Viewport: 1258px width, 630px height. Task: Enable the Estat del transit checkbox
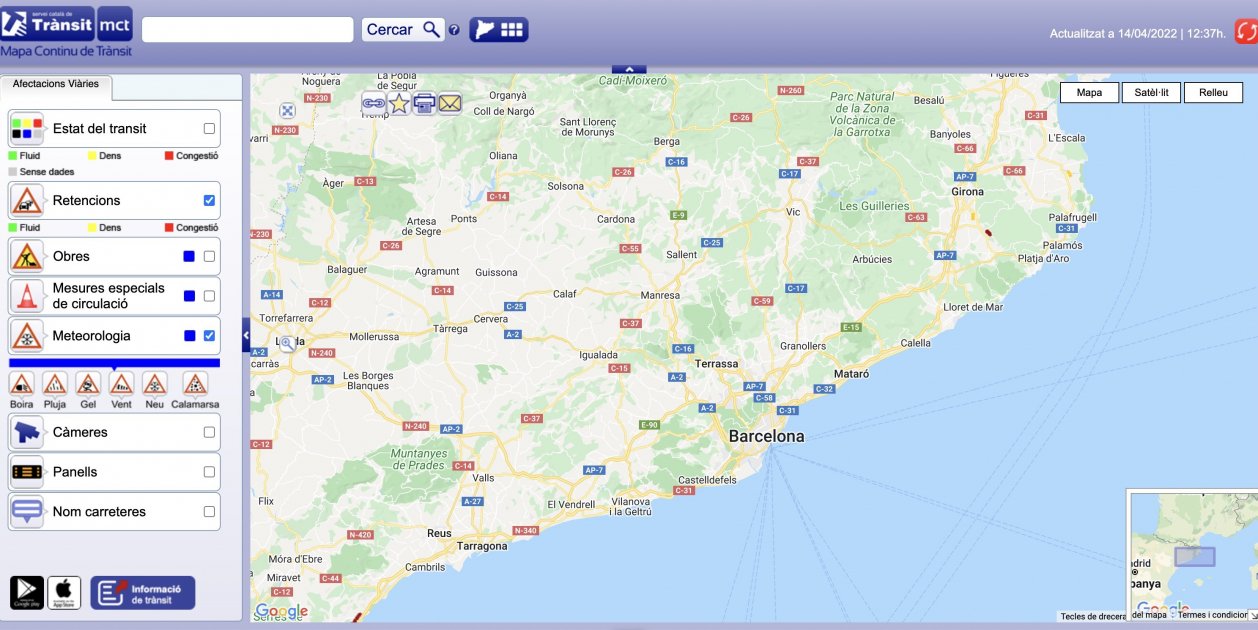click(209, 128)
